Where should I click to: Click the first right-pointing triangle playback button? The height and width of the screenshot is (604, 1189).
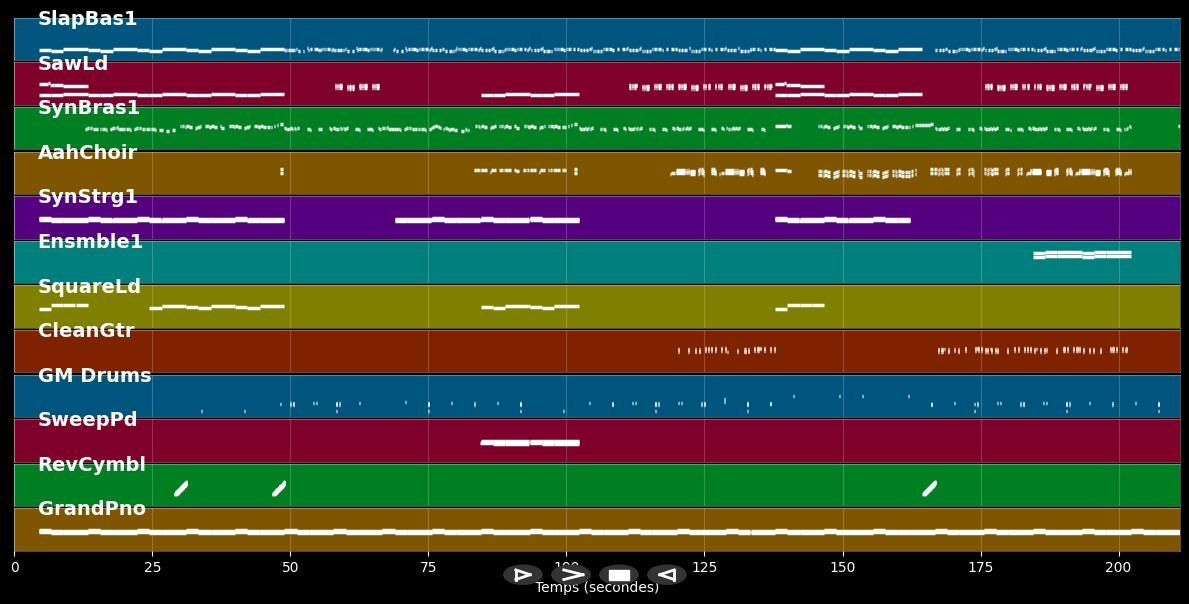click(x=522, y=575)
